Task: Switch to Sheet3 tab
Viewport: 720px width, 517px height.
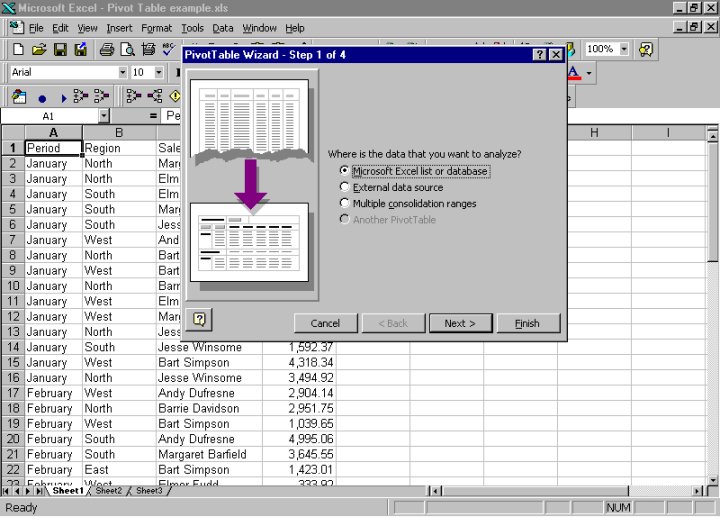Action: (149, 491)
